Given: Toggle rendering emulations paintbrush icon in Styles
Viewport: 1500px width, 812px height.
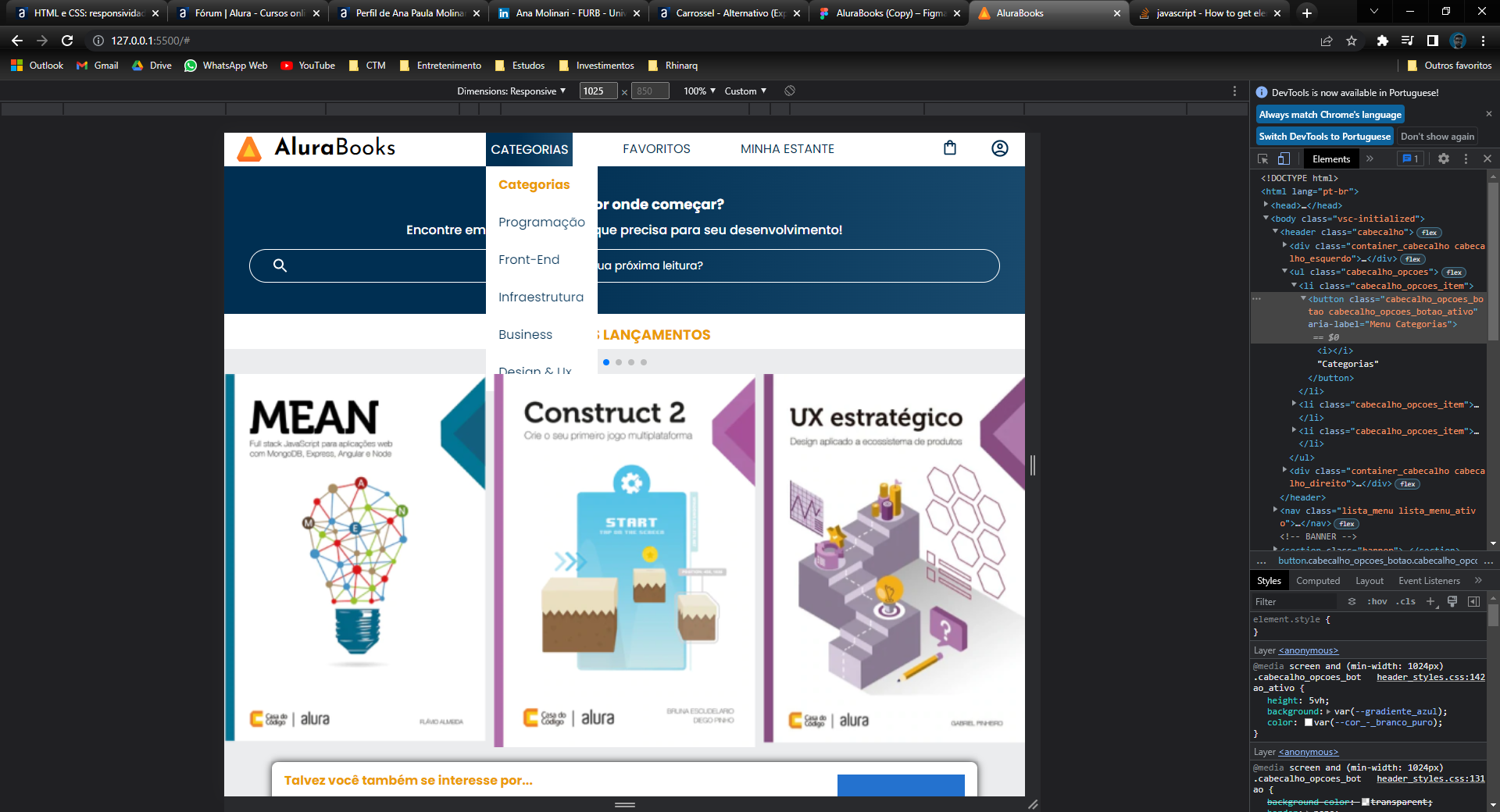Looking at the screenshot, I should coord(1452,601).
